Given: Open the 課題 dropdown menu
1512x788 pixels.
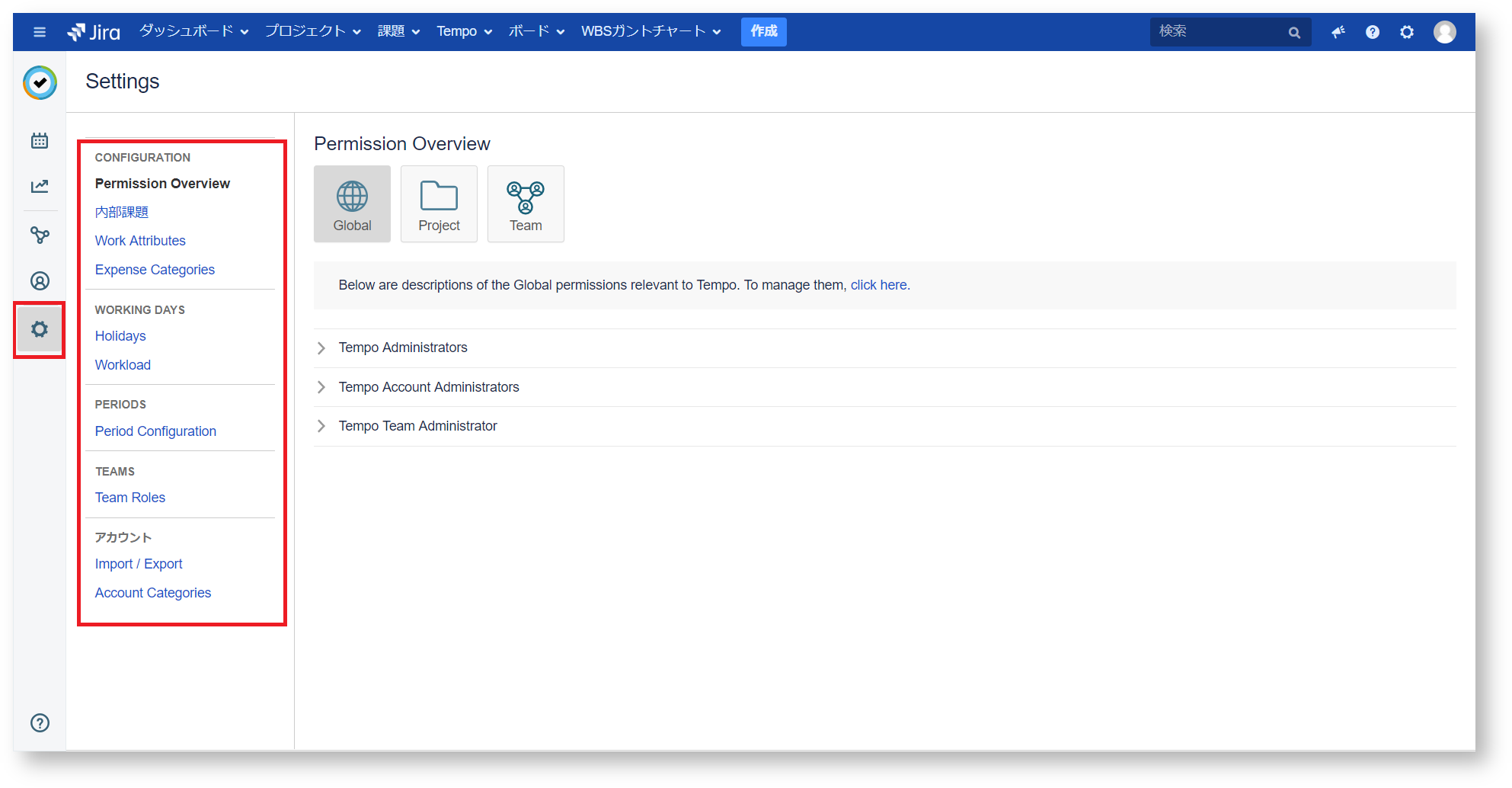Looking at the screenshot, I should [x=398, y=31].
